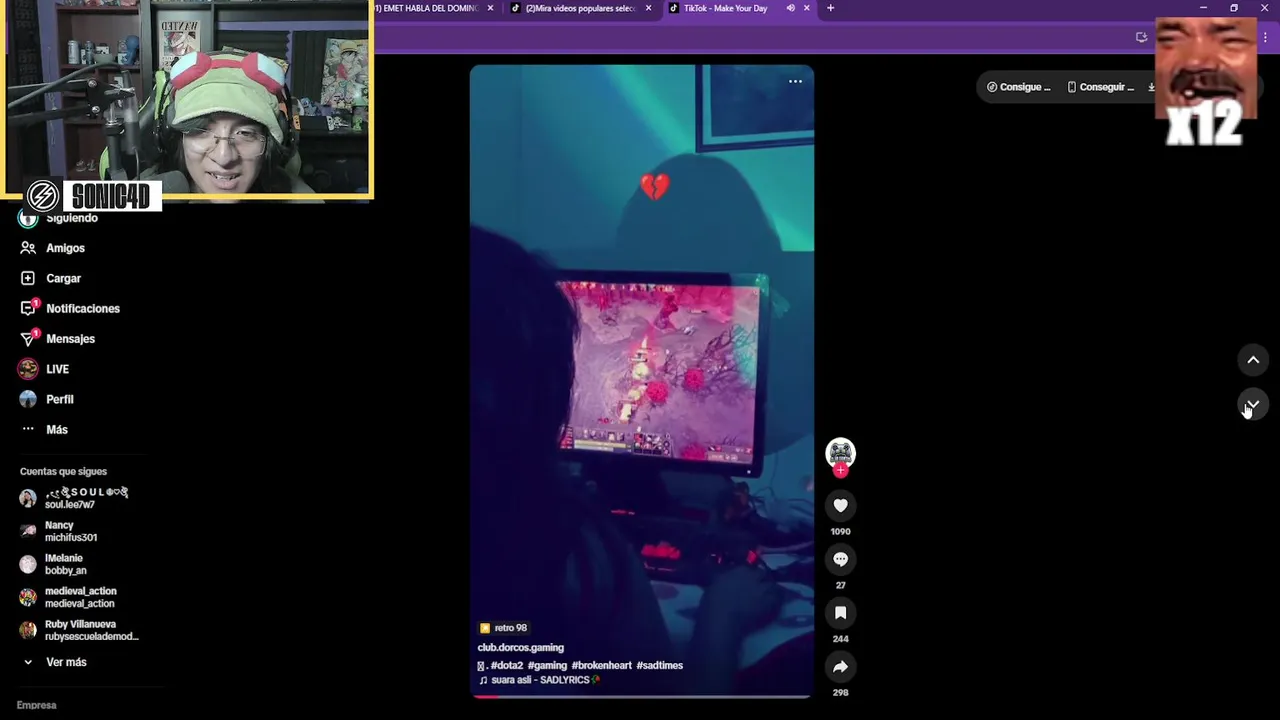
Task: Click the 244 saves count
Action: coord(840,639)
